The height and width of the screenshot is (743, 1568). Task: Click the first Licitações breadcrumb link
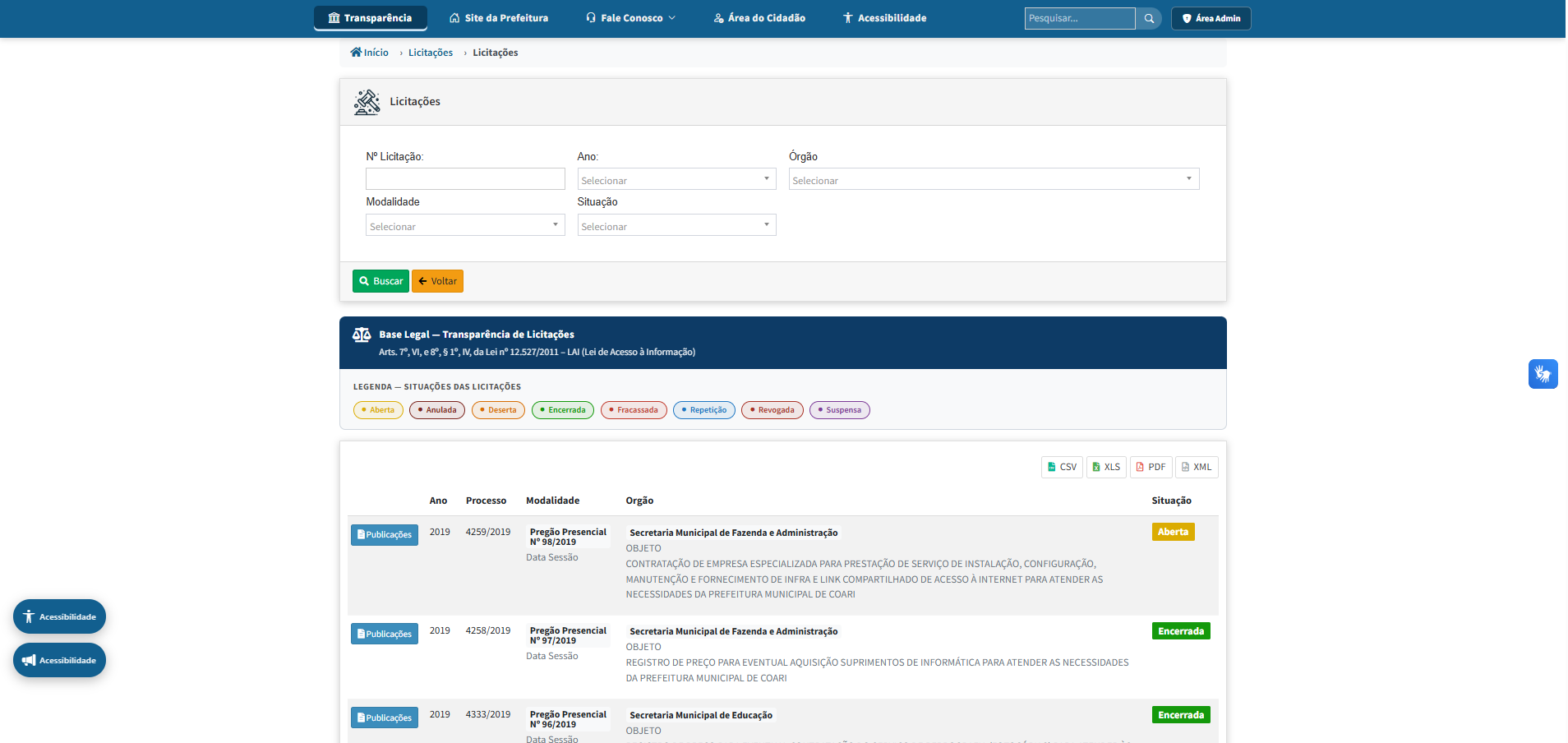pos(431,53)
